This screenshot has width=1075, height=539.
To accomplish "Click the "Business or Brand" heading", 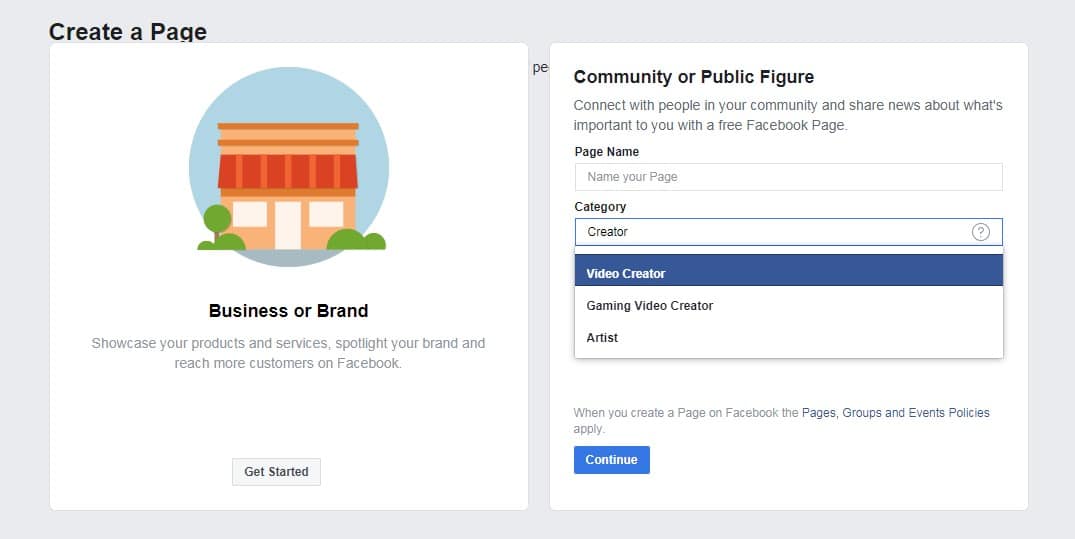I will pyautogui.click(x=288, y=311).
